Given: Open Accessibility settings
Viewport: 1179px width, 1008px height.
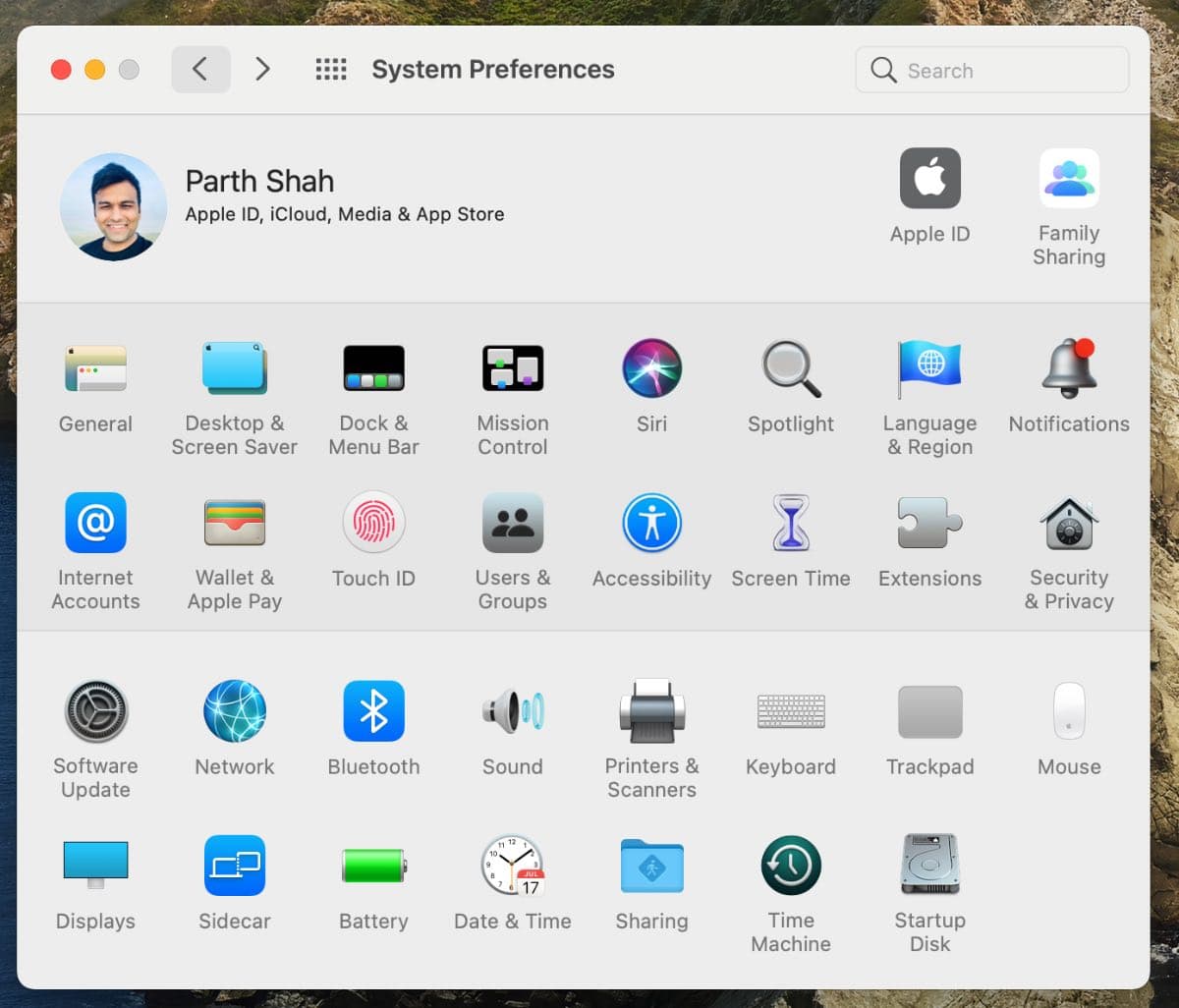Looking at the screenshot, I should click(x=651, y=524).
